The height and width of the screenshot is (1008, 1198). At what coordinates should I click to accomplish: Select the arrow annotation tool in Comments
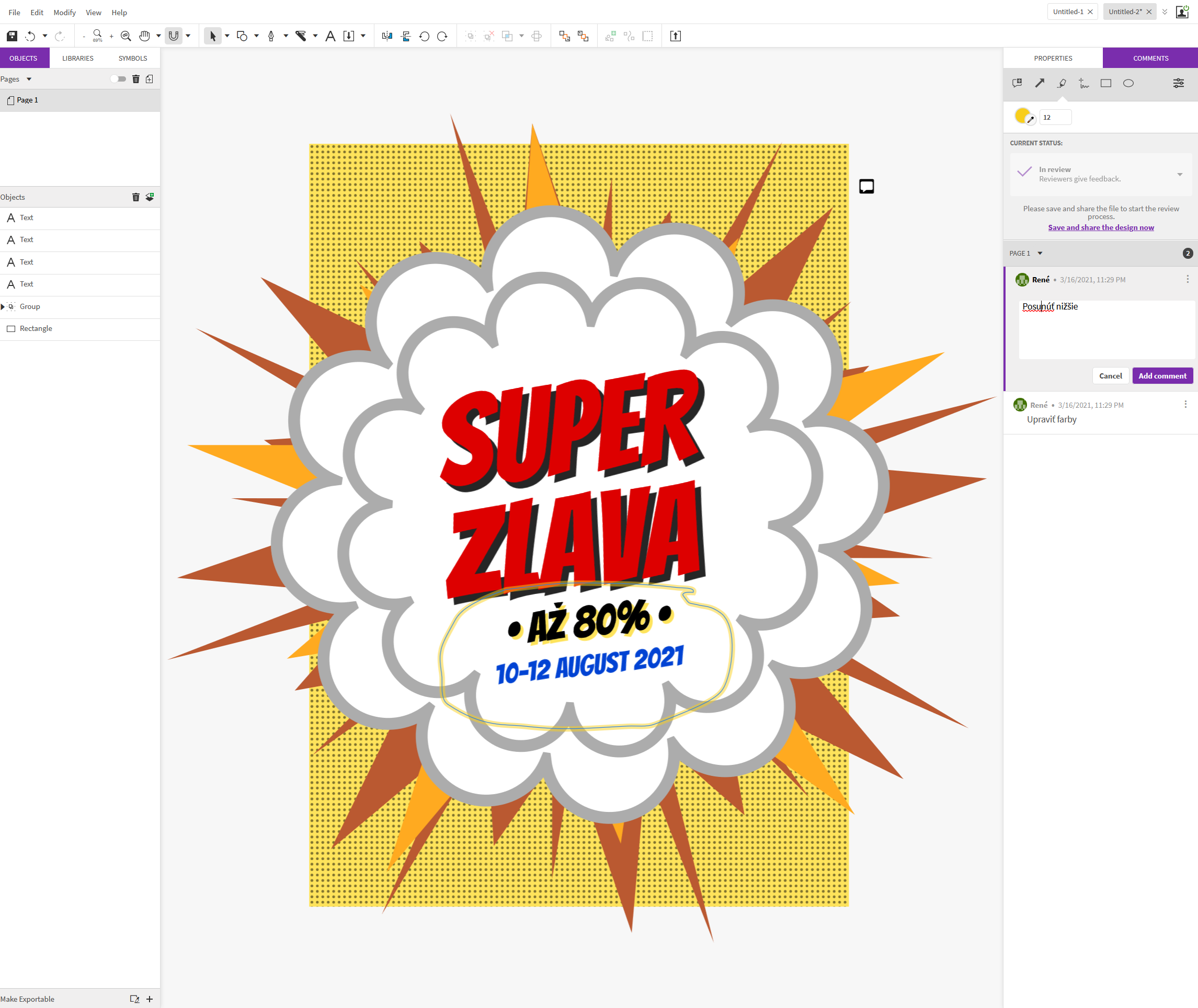(1040, 84)
